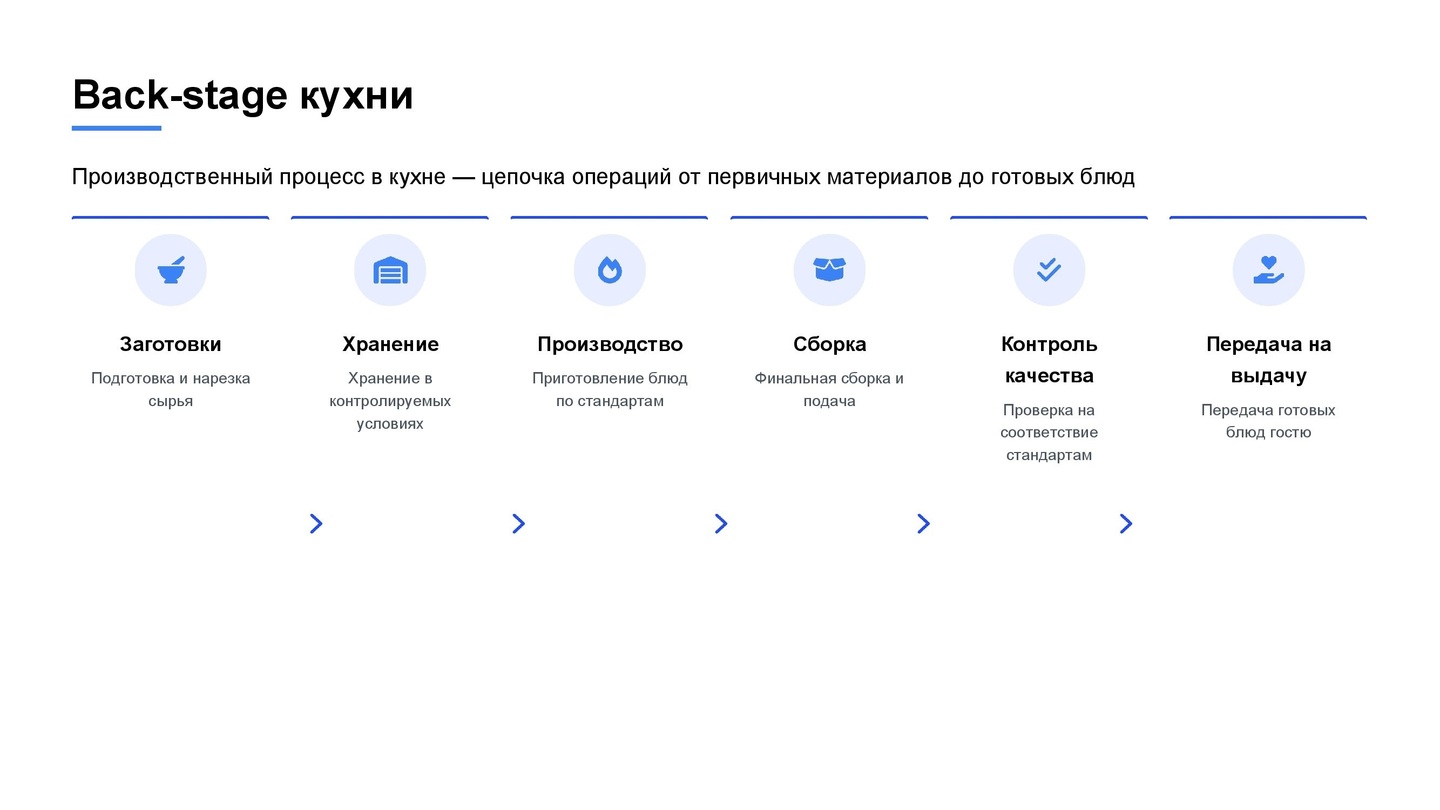Select the description "Финальная сборка и подача"
This screenshot has height=810, width=1440.
(x=829, y=389)
